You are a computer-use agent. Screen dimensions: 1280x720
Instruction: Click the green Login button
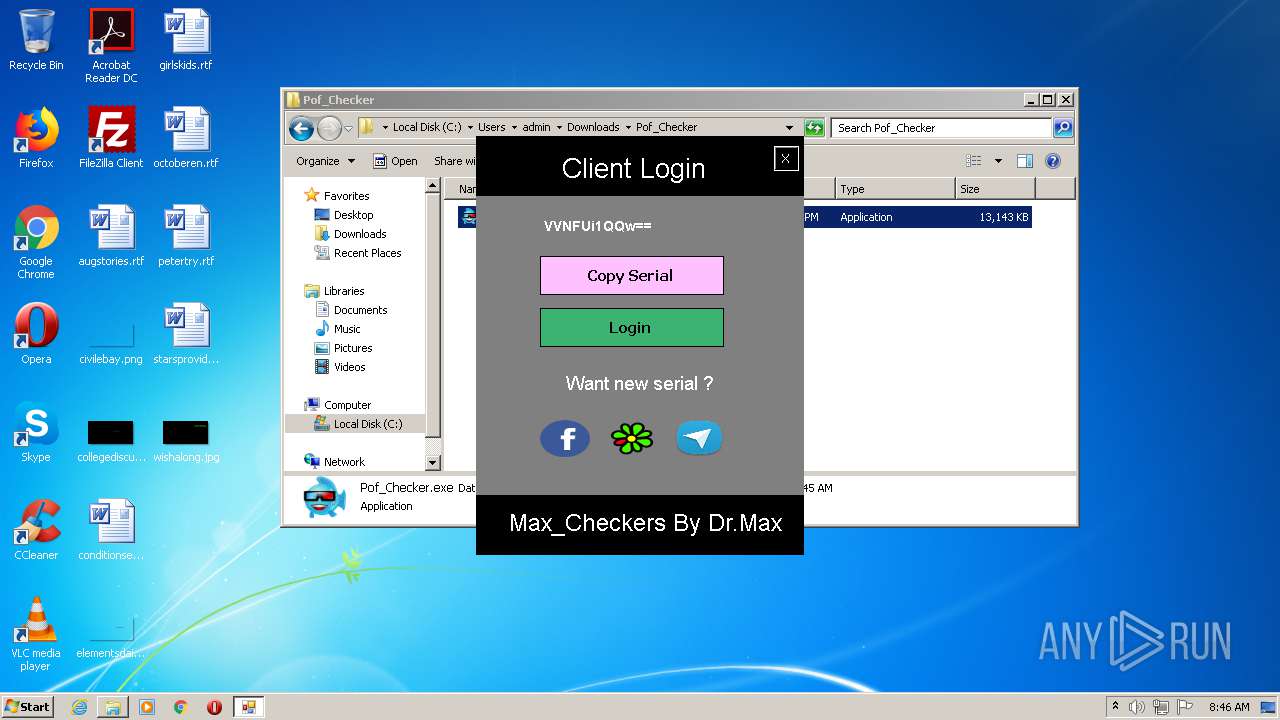tap(632, 327)
